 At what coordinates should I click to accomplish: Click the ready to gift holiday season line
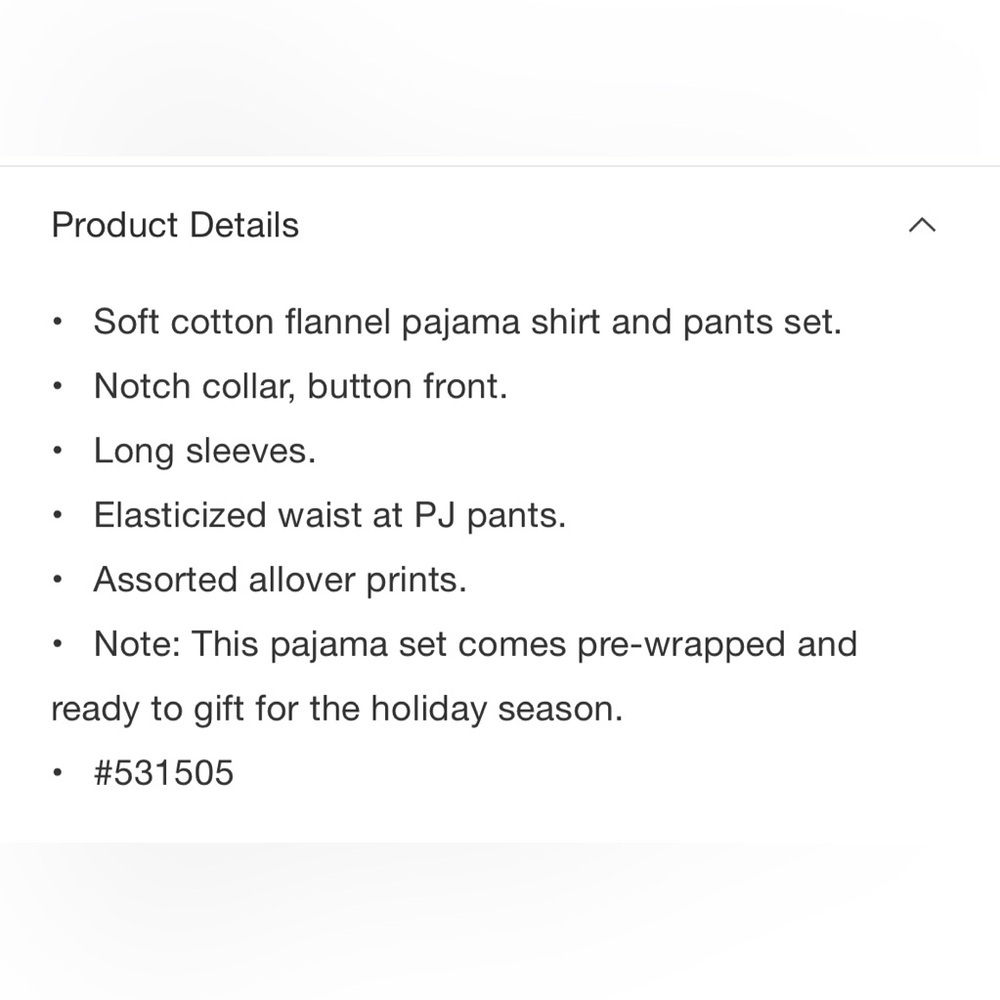point(336,709)
